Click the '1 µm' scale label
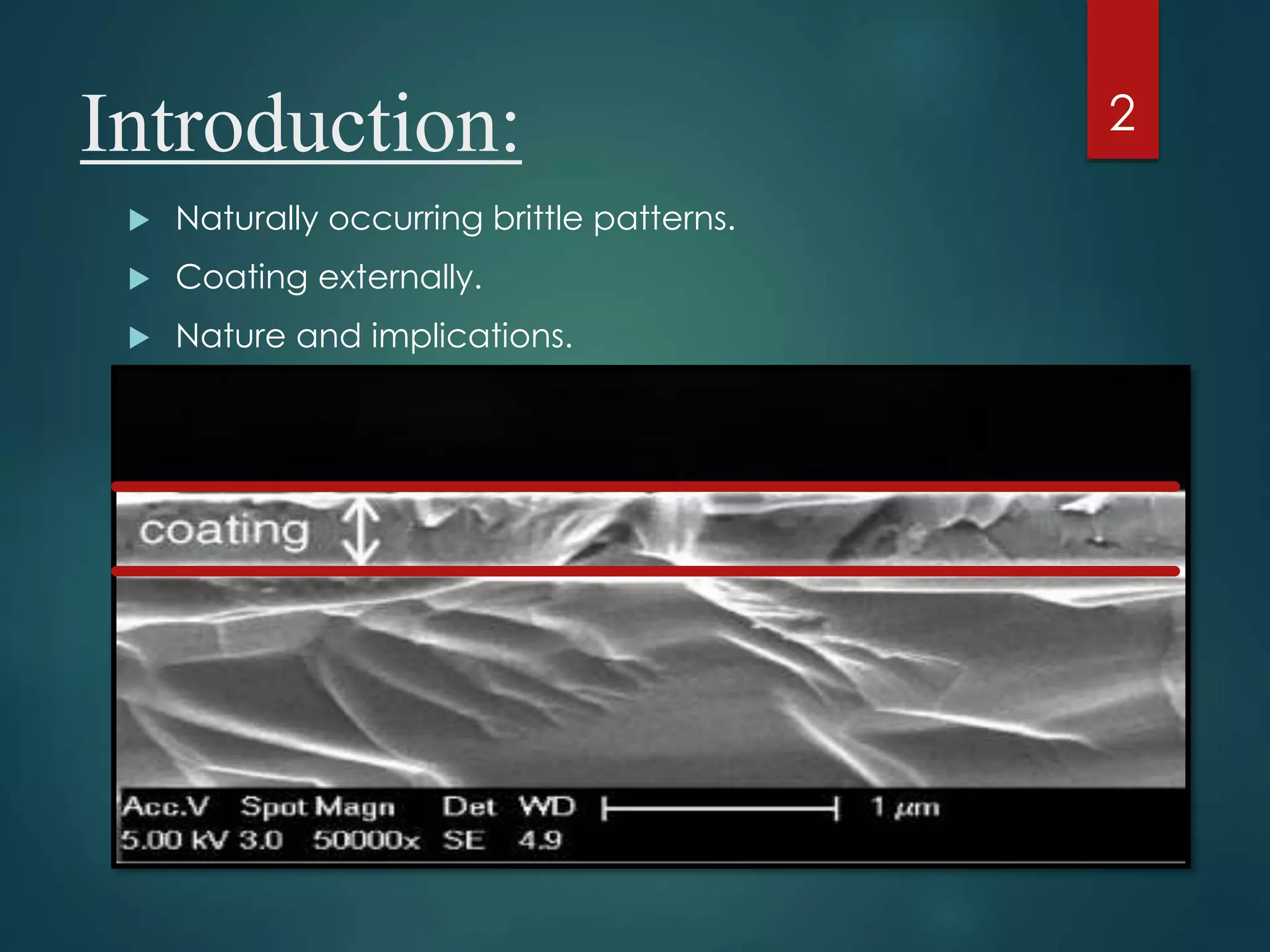 pos(905,808)
